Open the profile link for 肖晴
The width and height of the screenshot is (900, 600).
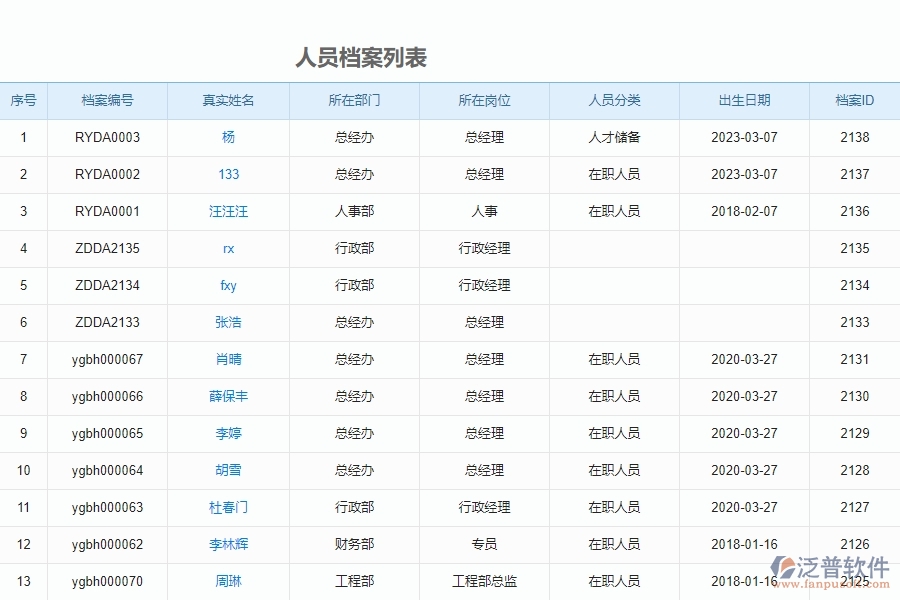(228, 359)
